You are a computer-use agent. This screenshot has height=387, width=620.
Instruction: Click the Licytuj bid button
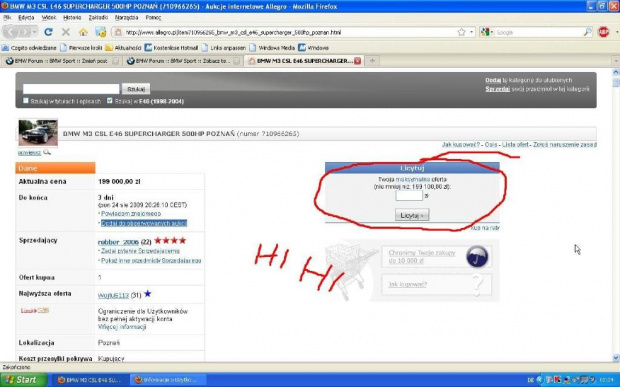[412, 215]
